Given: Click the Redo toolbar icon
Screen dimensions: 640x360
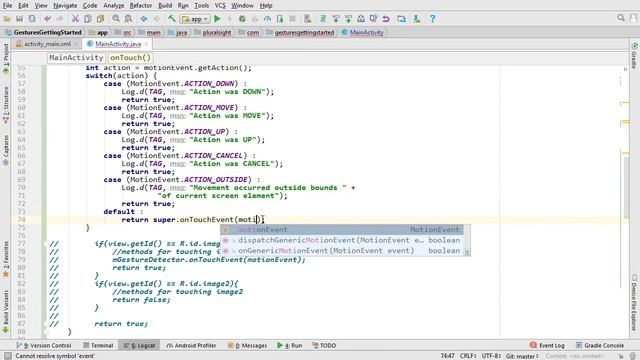Looking at the screenshot, I should pos(60,19).
